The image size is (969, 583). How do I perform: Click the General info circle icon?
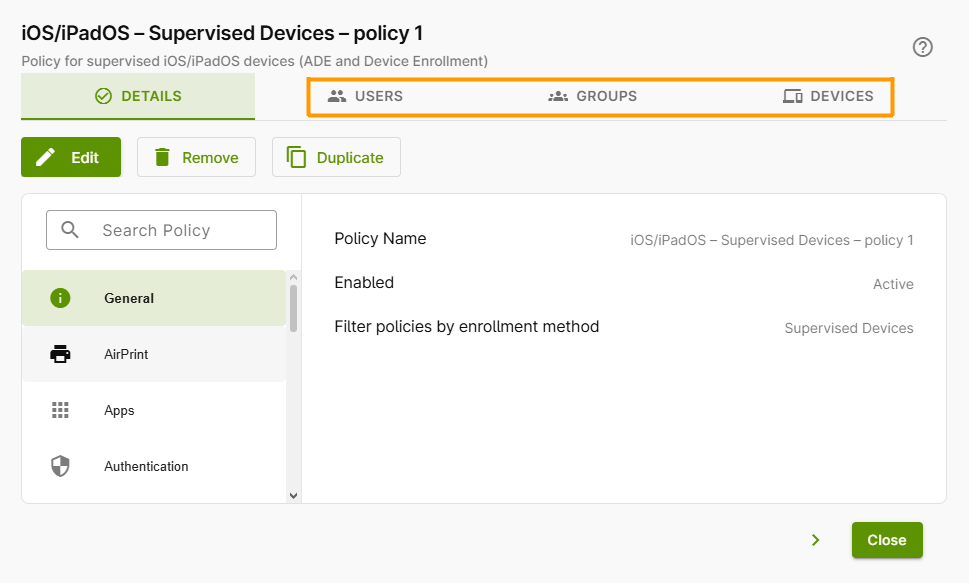[60, 298]
